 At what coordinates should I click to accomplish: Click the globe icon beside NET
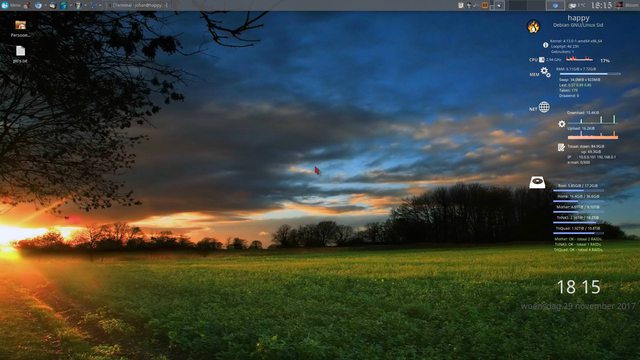click(544, 107)
